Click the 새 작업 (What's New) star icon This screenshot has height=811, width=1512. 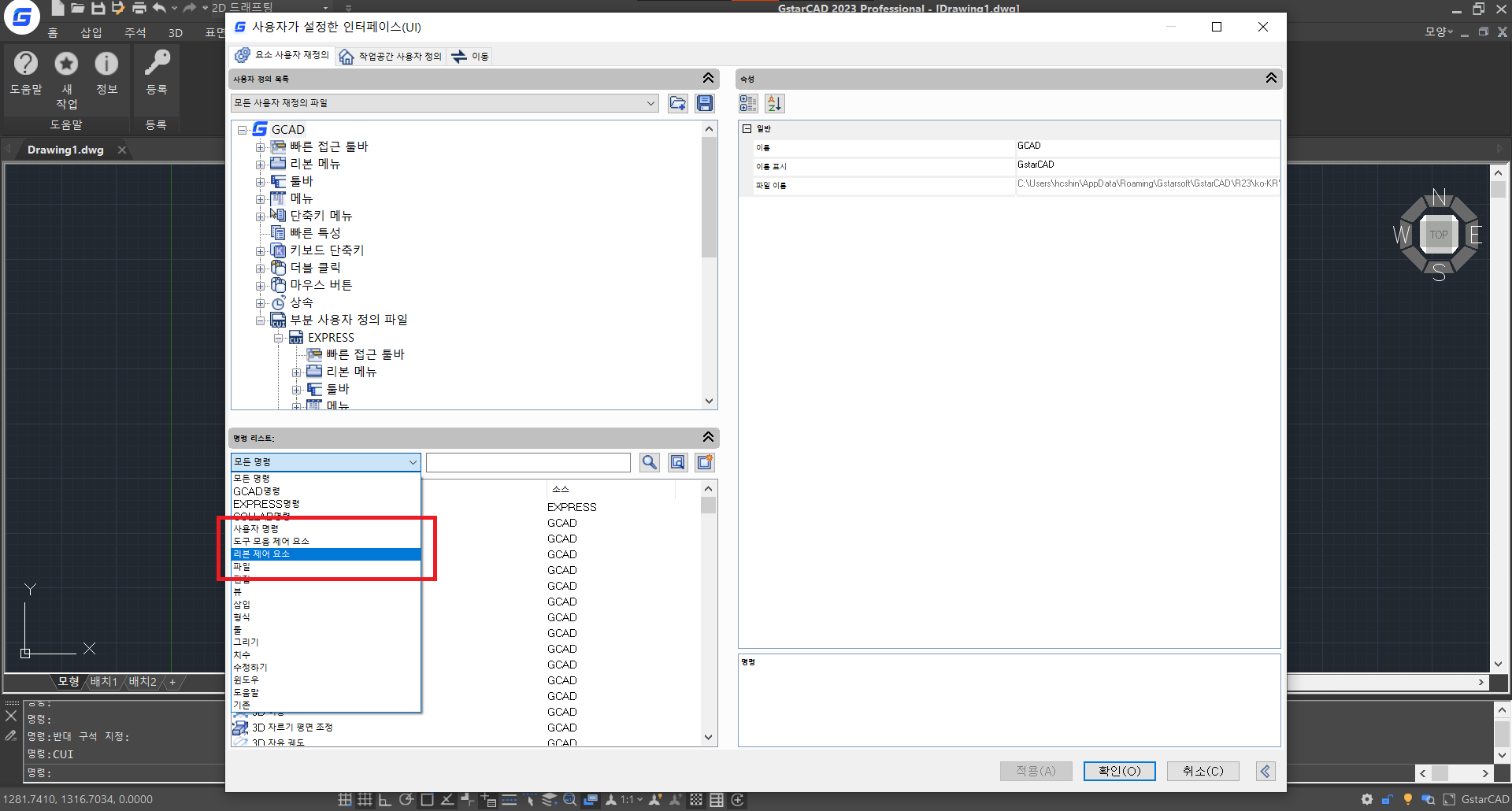[66, 63]
